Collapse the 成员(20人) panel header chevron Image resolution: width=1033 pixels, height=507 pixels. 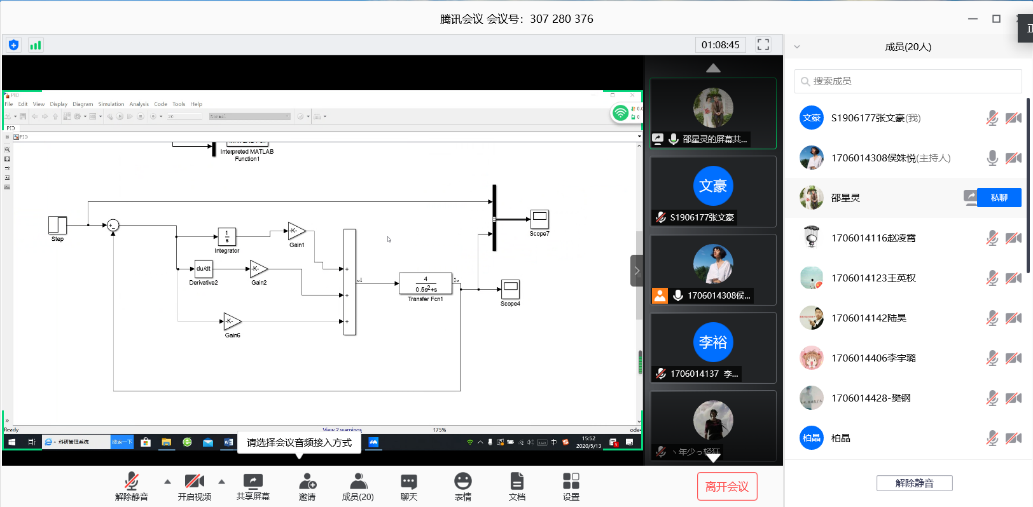point(797,46)
